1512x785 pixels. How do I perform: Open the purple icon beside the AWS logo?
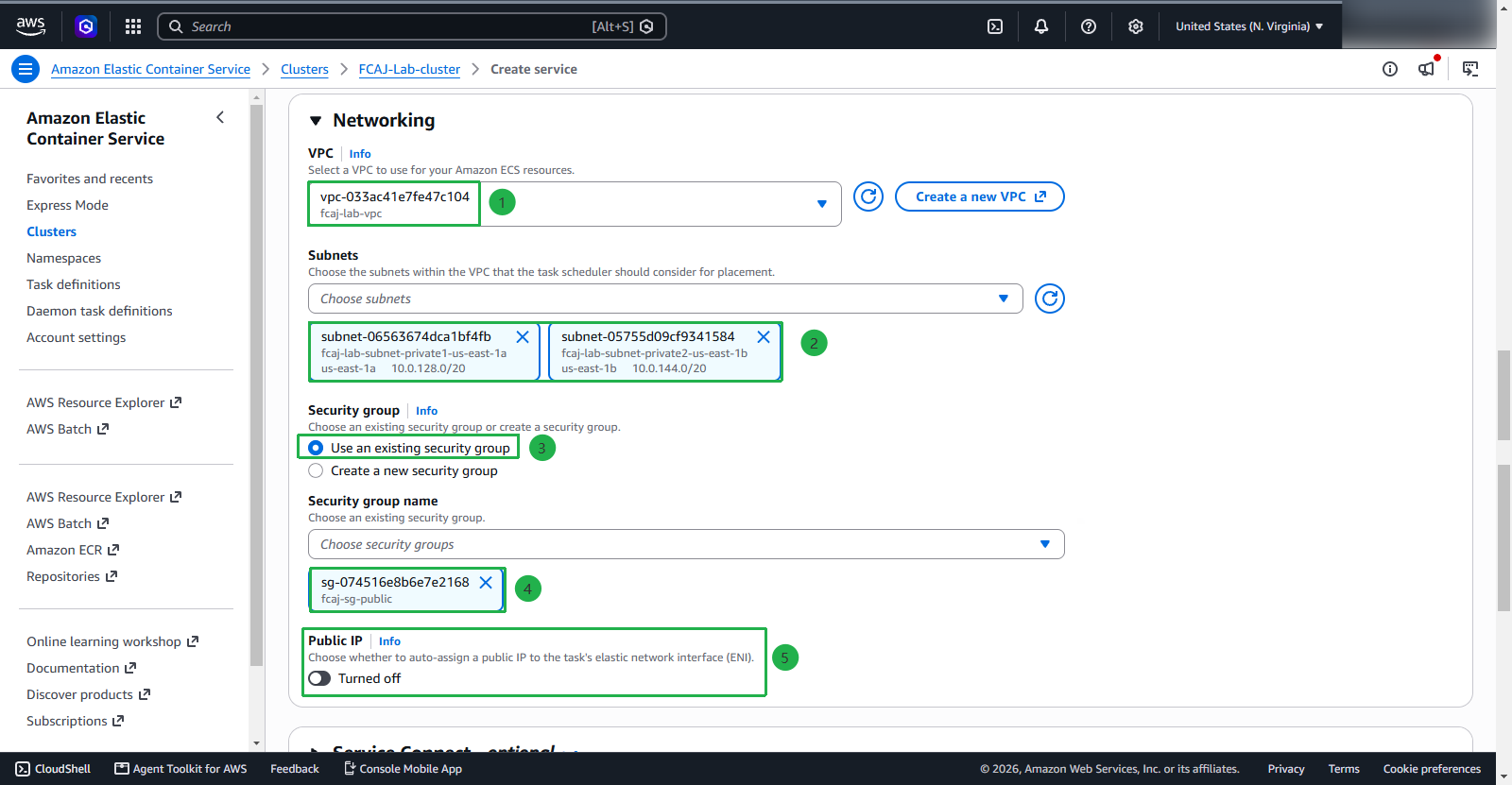86,26
